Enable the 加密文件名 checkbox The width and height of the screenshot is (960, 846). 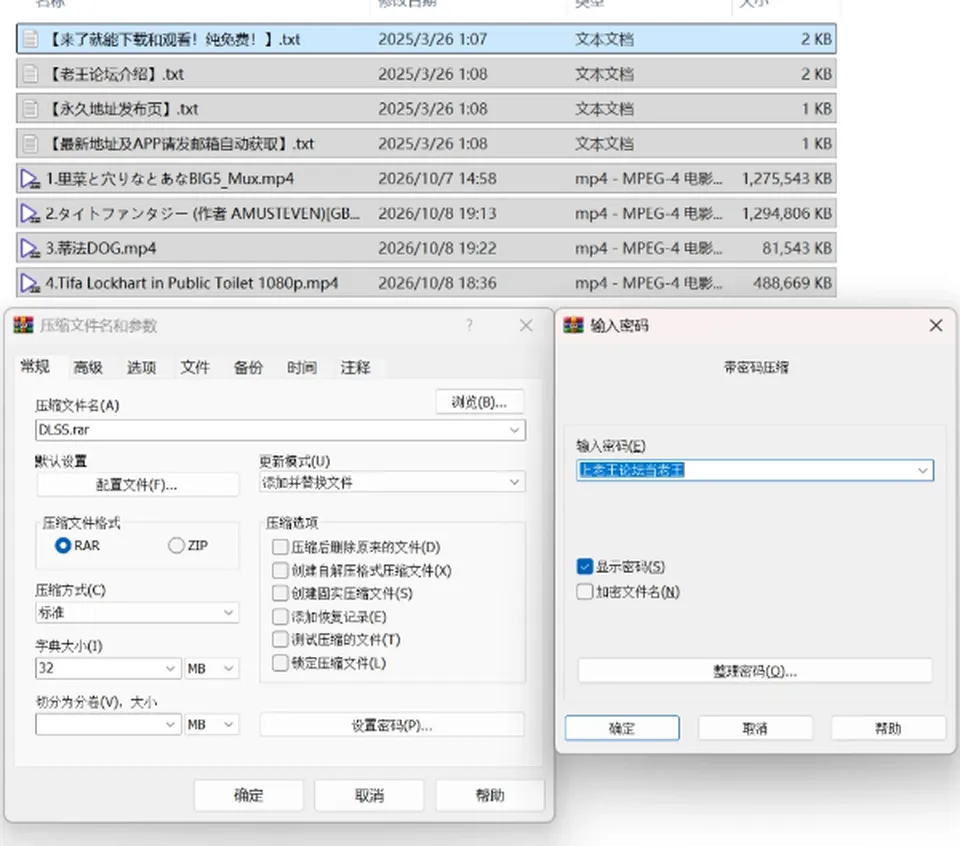[585, 592]
